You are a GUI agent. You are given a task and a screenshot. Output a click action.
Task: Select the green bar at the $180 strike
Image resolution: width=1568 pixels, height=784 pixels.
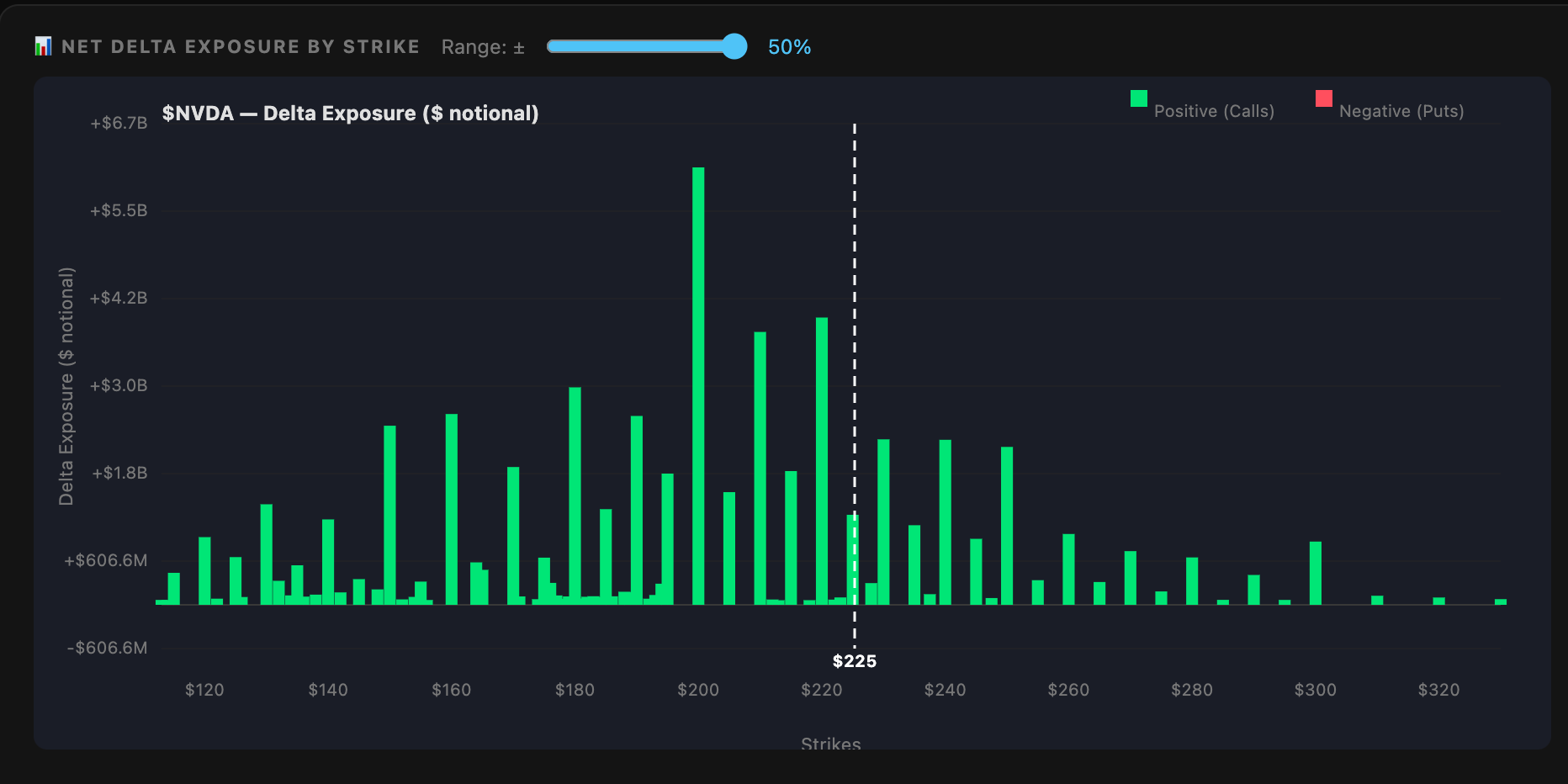point(575,496)
